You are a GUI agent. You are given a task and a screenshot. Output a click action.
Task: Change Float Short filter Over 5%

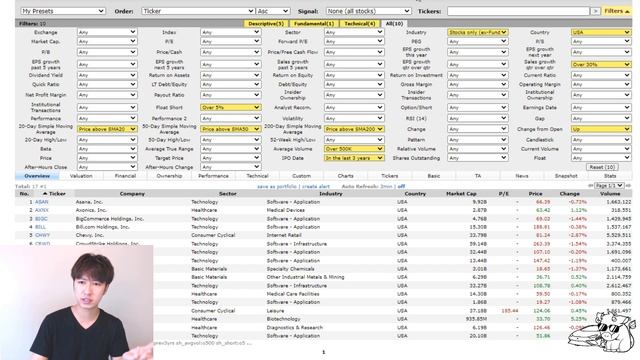pos(230,107)
